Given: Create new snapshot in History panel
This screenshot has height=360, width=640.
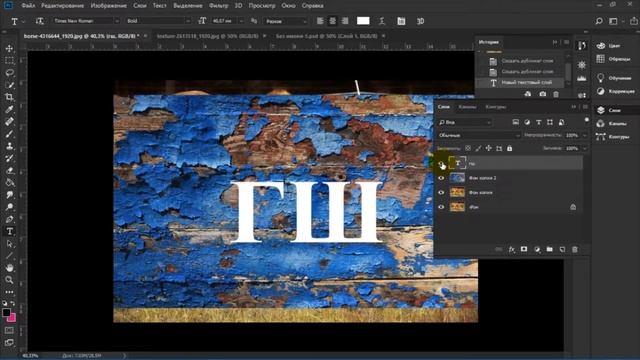Looking at the screenshot, I should (x=542, y=94).
